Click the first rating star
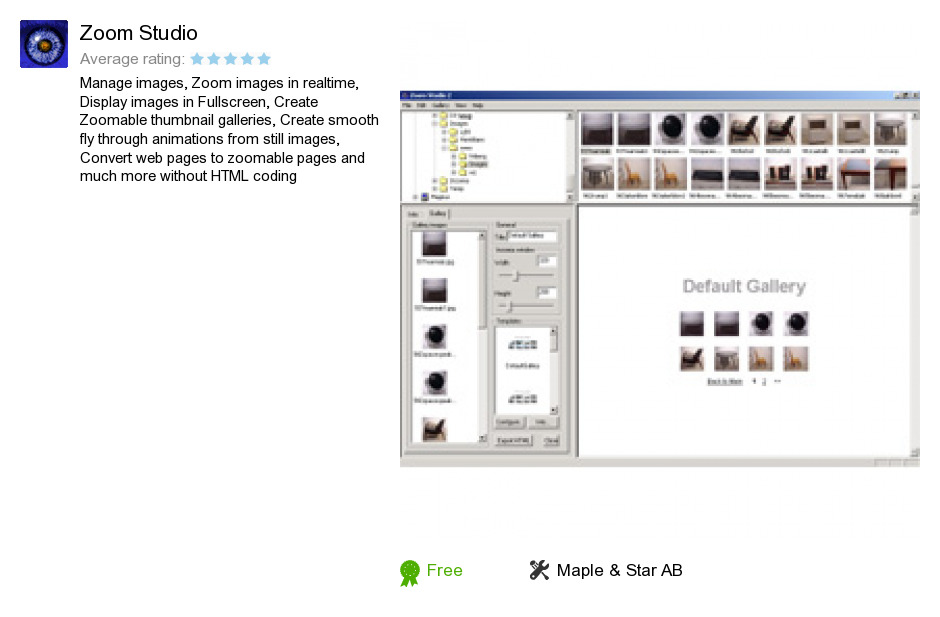Viewport: 940px width, 617px height. pyautogui.click(x=197, y=59)
